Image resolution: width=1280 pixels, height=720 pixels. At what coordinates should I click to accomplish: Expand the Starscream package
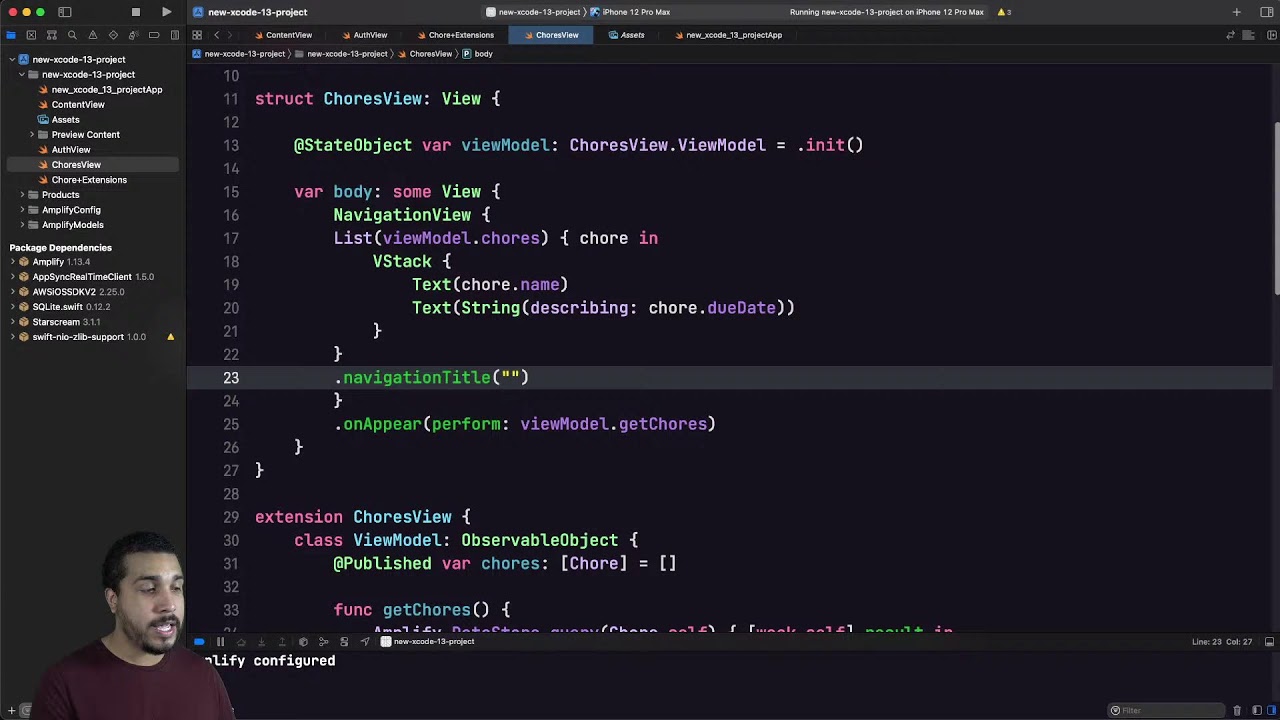12,322
